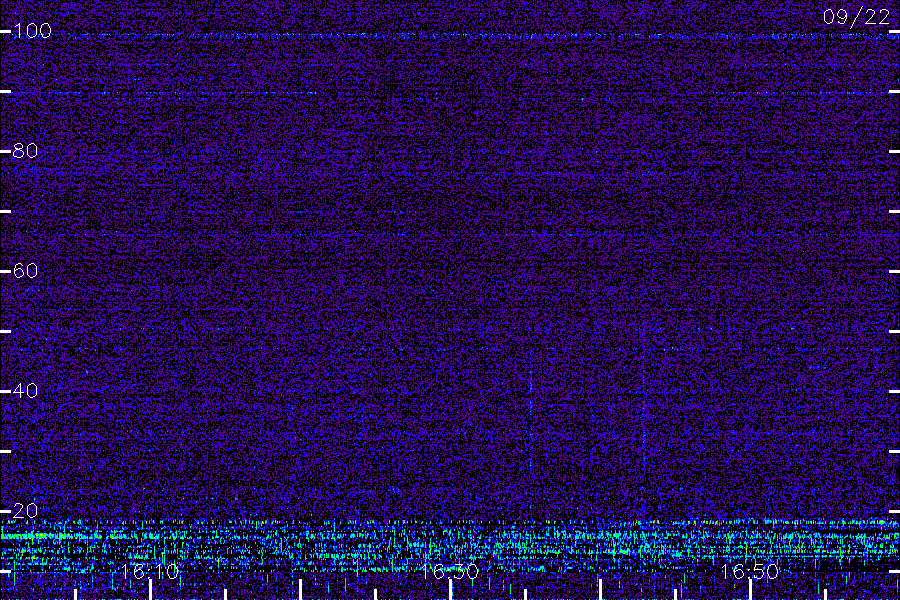Image resolution: width=900 pixels, height=600 pixels.
Task: Select the 20 frequency axis label
Action: tap(25, 510)
